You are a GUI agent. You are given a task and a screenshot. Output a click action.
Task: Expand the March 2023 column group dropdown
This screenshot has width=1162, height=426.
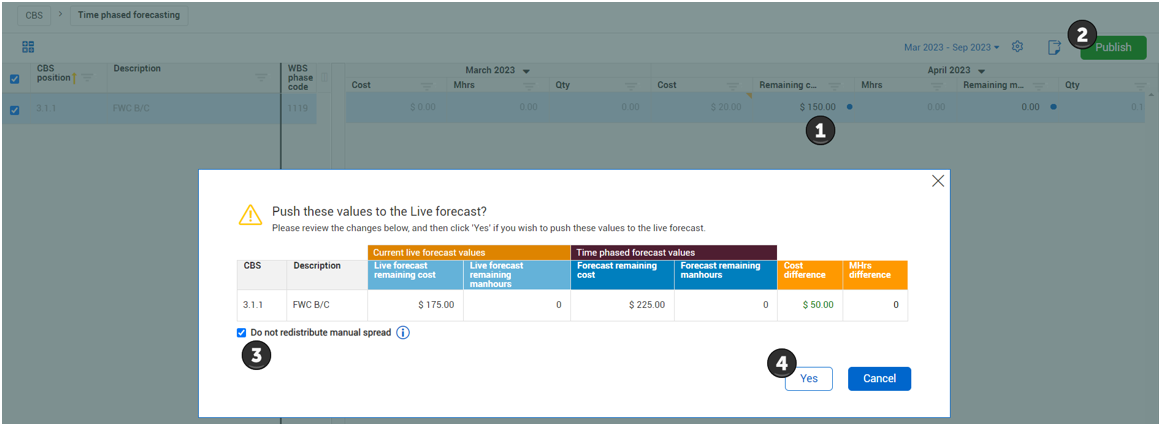527,71
